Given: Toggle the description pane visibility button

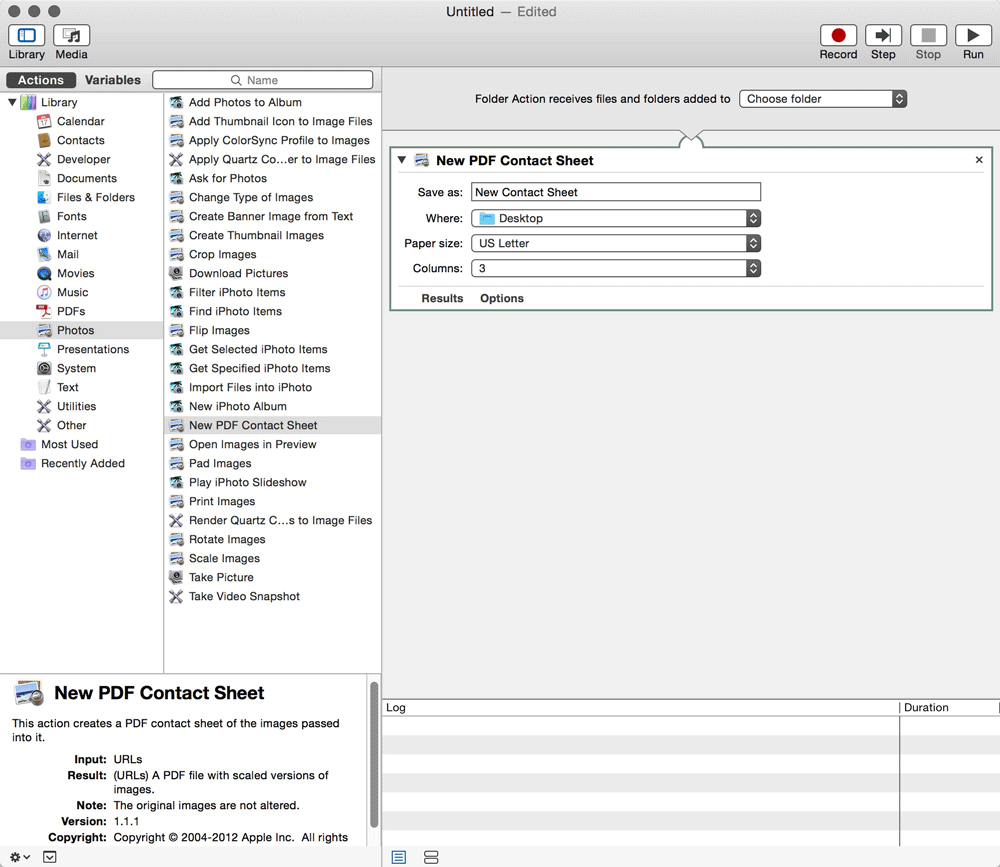Looking at the screenshot, I should pyautogui.click(x=50, y=857).
